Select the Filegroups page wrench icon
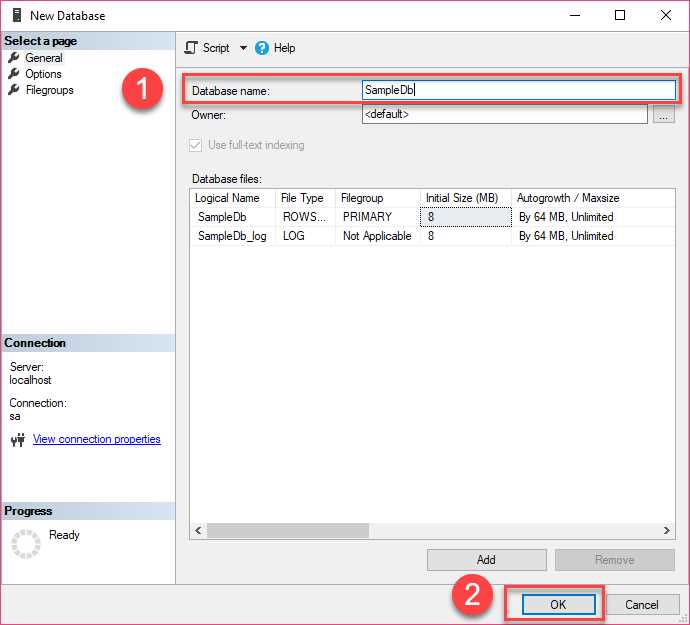 pos(14,90)
